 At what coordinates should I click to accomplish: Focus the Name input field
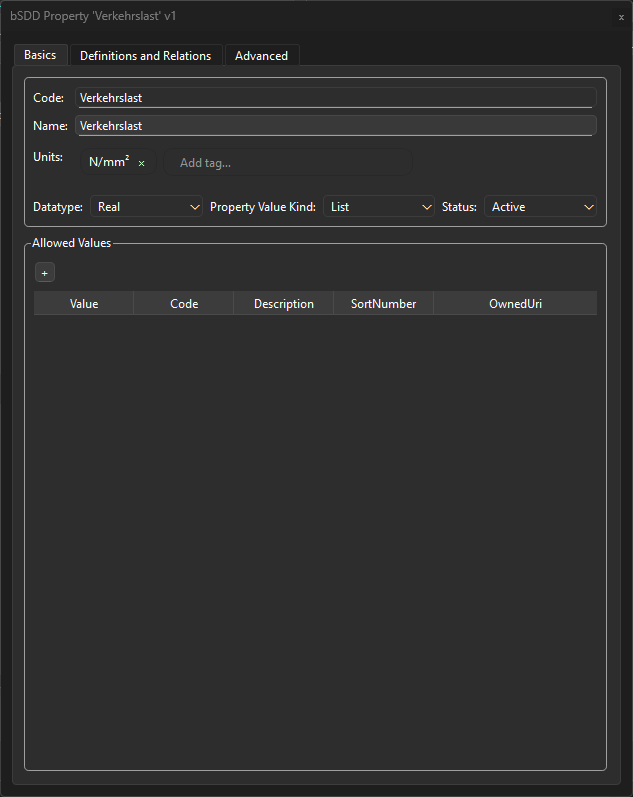click(335, 126)
